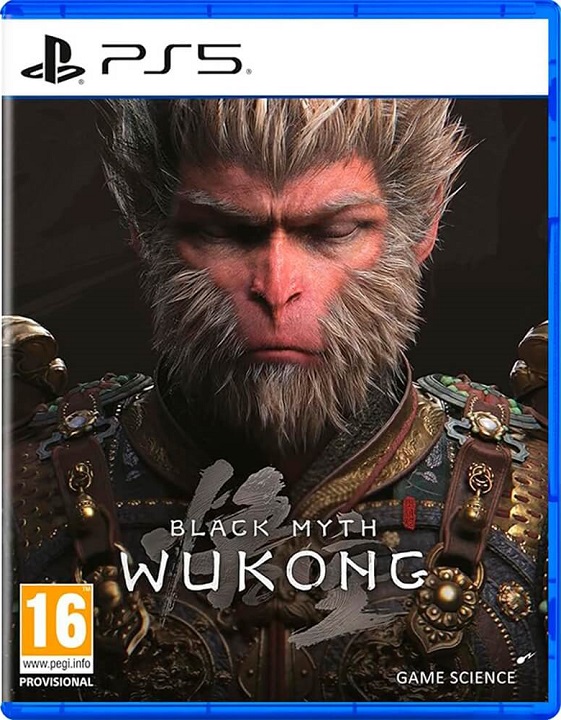Image resolution: width=561 pixels, height=720 pixels.
Task: Click the small Game Science logo mark
Action: pos(521,660)
